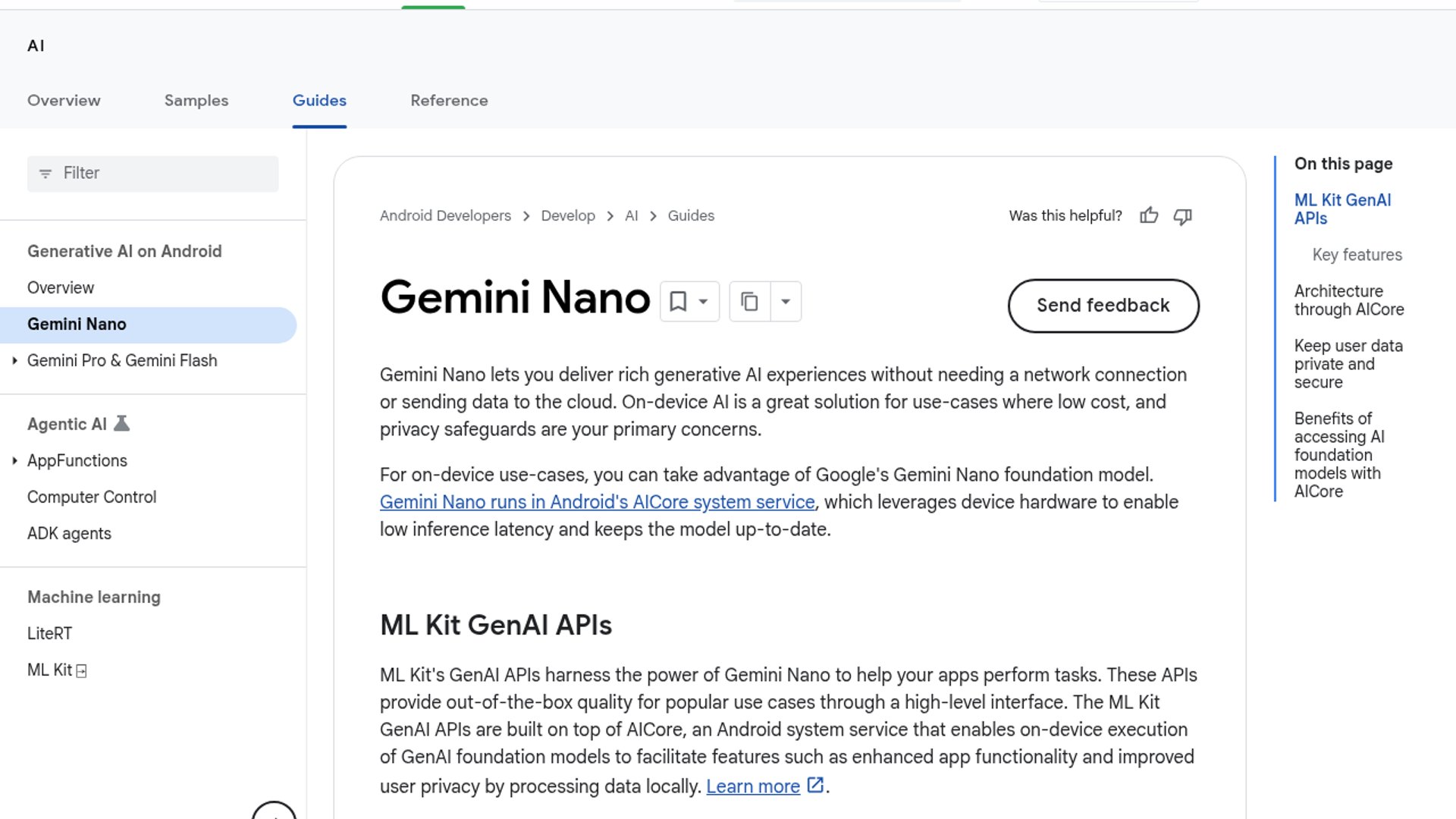Follow the Learn more link
The height and width of the screenshot is (819, 1456).
tap(753, 786)
